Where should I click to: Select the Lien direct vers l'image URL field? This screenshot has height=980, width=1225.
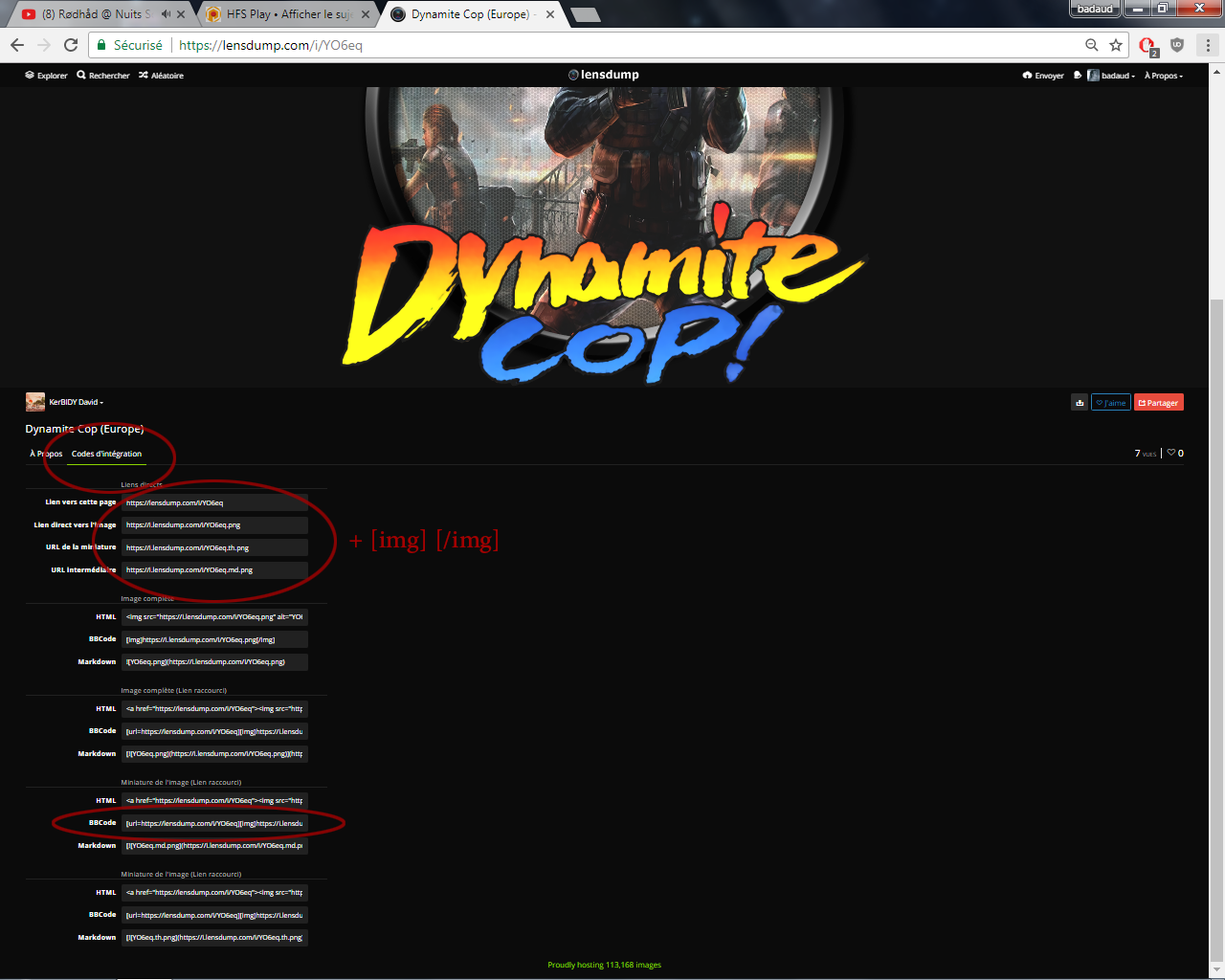pyautogui.click(x=214, y=525)
